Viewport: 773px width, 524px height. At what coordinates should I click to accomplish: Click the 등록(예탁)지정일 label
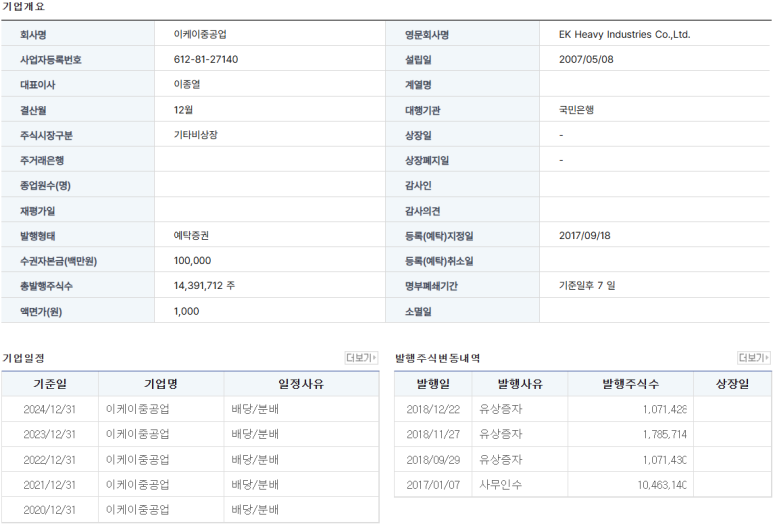pyautogui.click(x=439, y=236)
